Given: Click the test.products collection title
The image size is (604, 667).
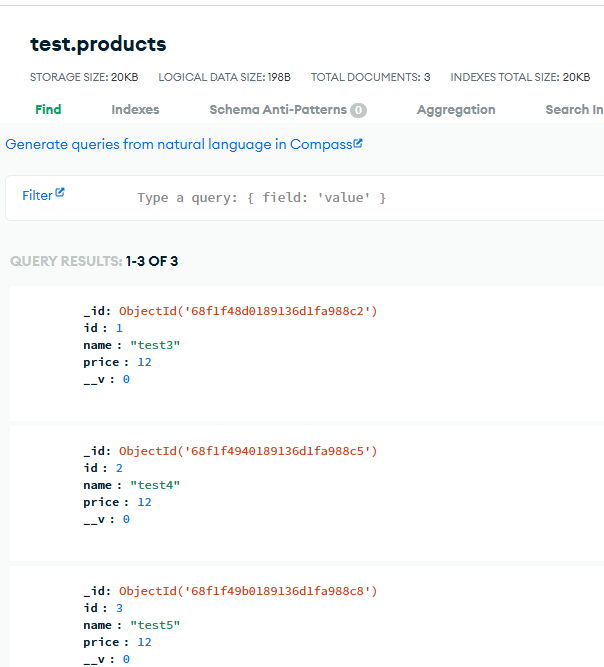Looking at the screenshot, I should point(98,44).
